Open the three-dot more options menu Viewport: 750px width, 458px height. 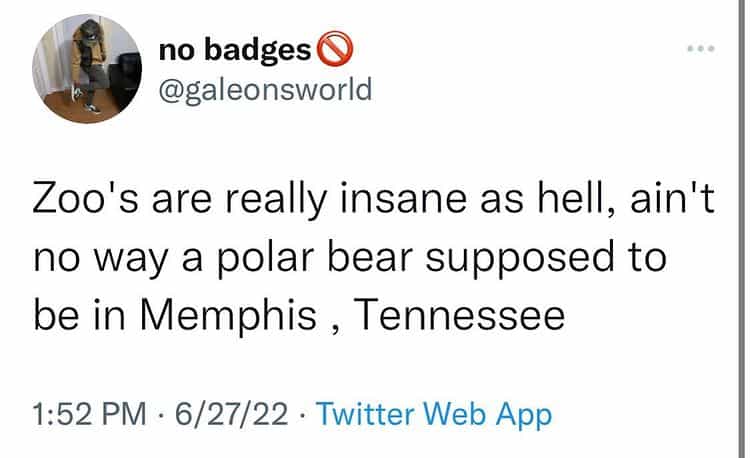pos(699,49)
